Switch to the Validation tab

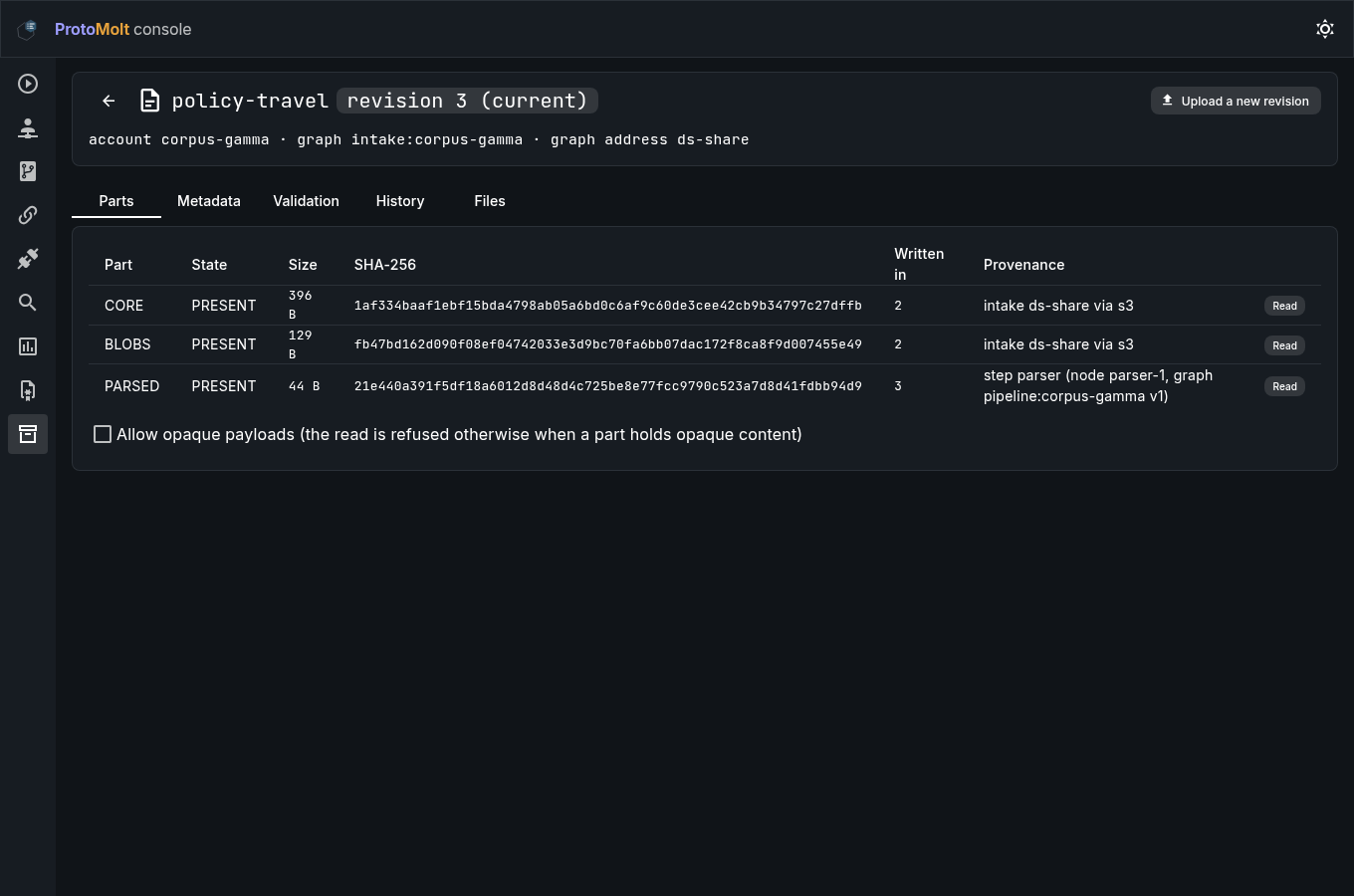point(307,201)
